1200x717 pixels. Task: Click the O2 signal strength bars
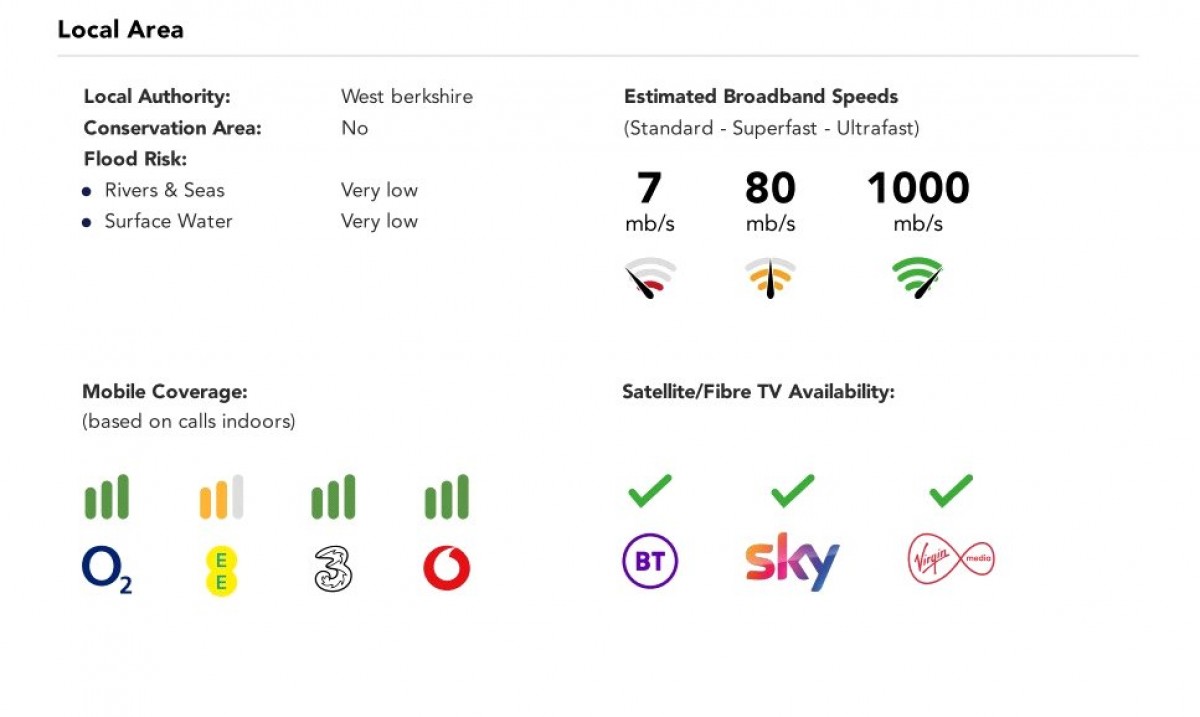pos(106,497)
